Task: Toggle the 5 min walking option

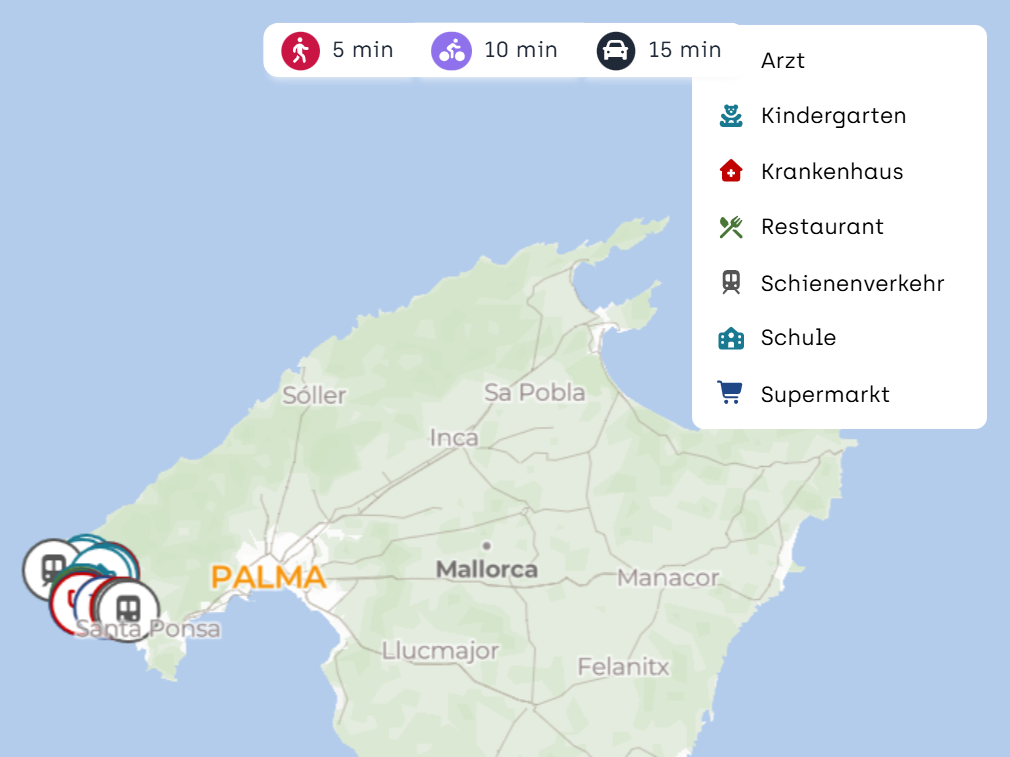Action: pyautogui.click(x=338, y=50)
